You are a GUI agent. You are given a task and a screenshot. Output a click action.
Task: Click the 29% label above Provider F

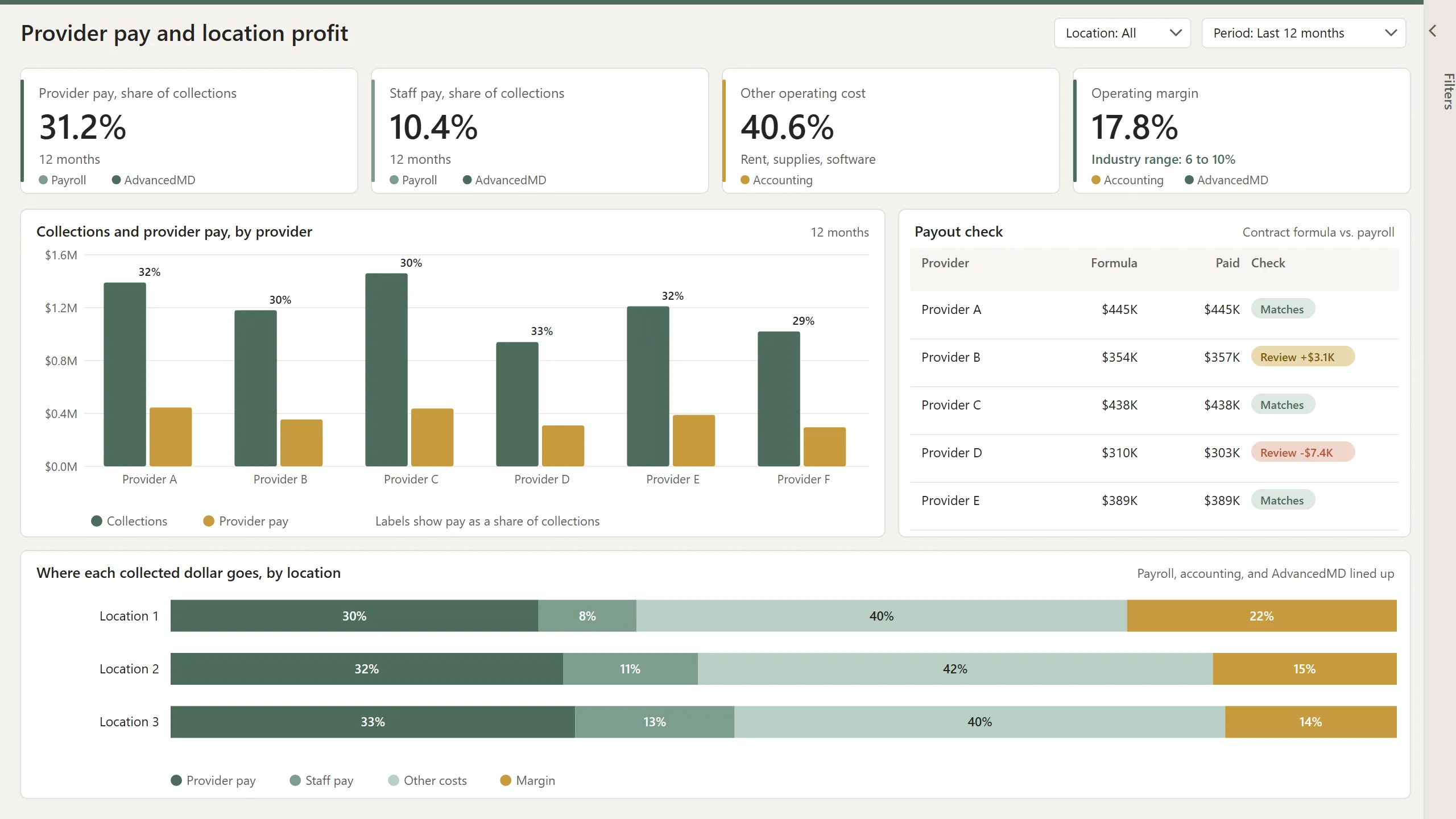804,321
